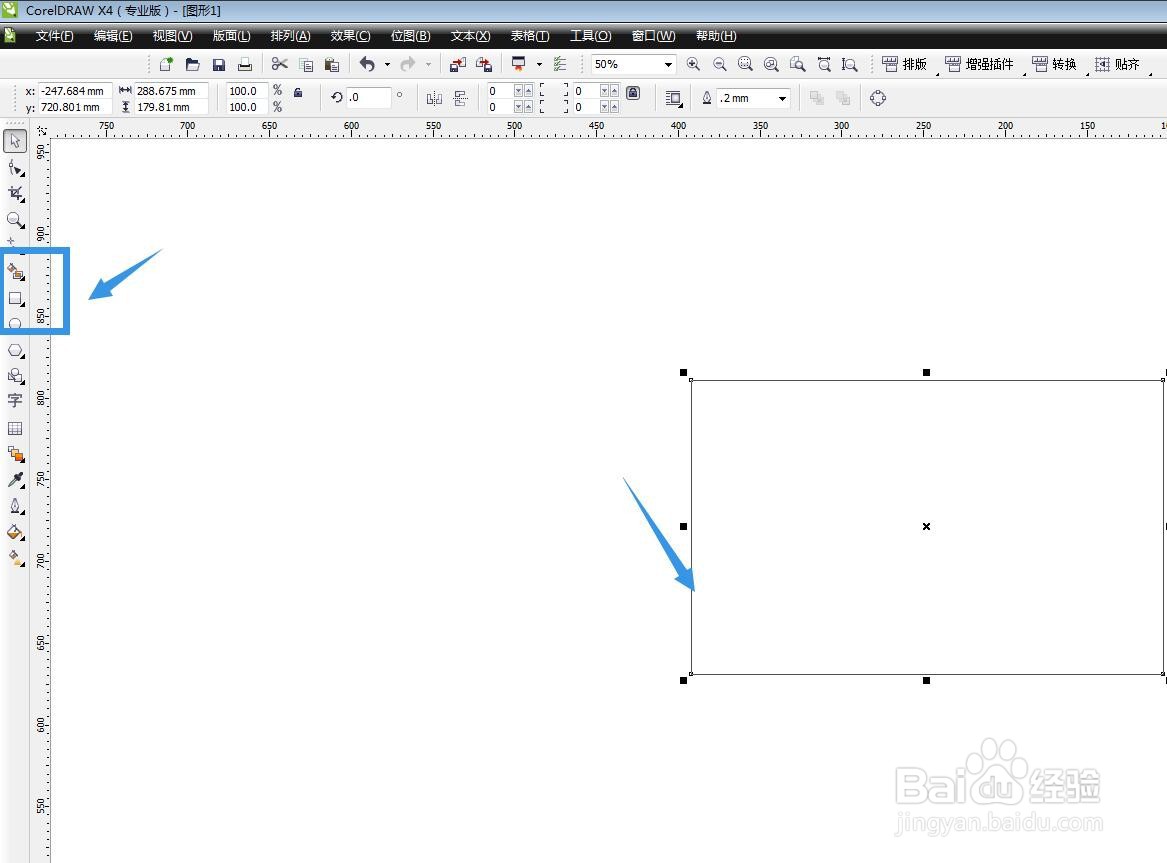The width and height of the screenshot is (1167, 863).
Task: Open the 视图(V) menu
Action: point(173,36)
